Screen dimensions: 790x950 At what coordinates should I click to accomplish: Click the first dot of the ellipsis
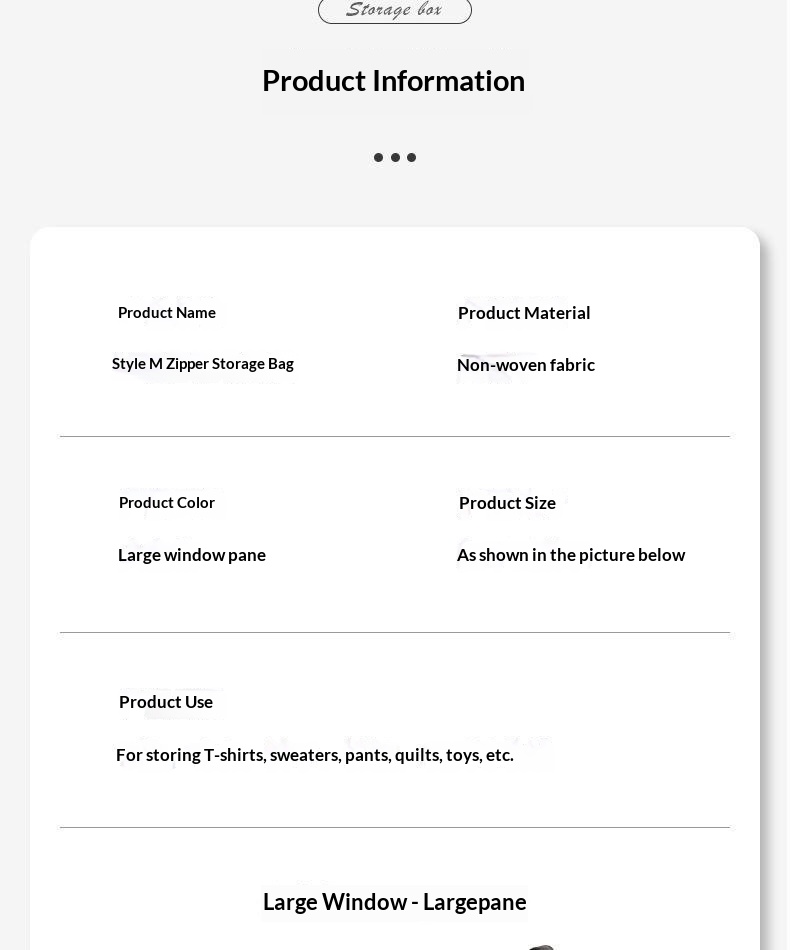pos(379,158)
